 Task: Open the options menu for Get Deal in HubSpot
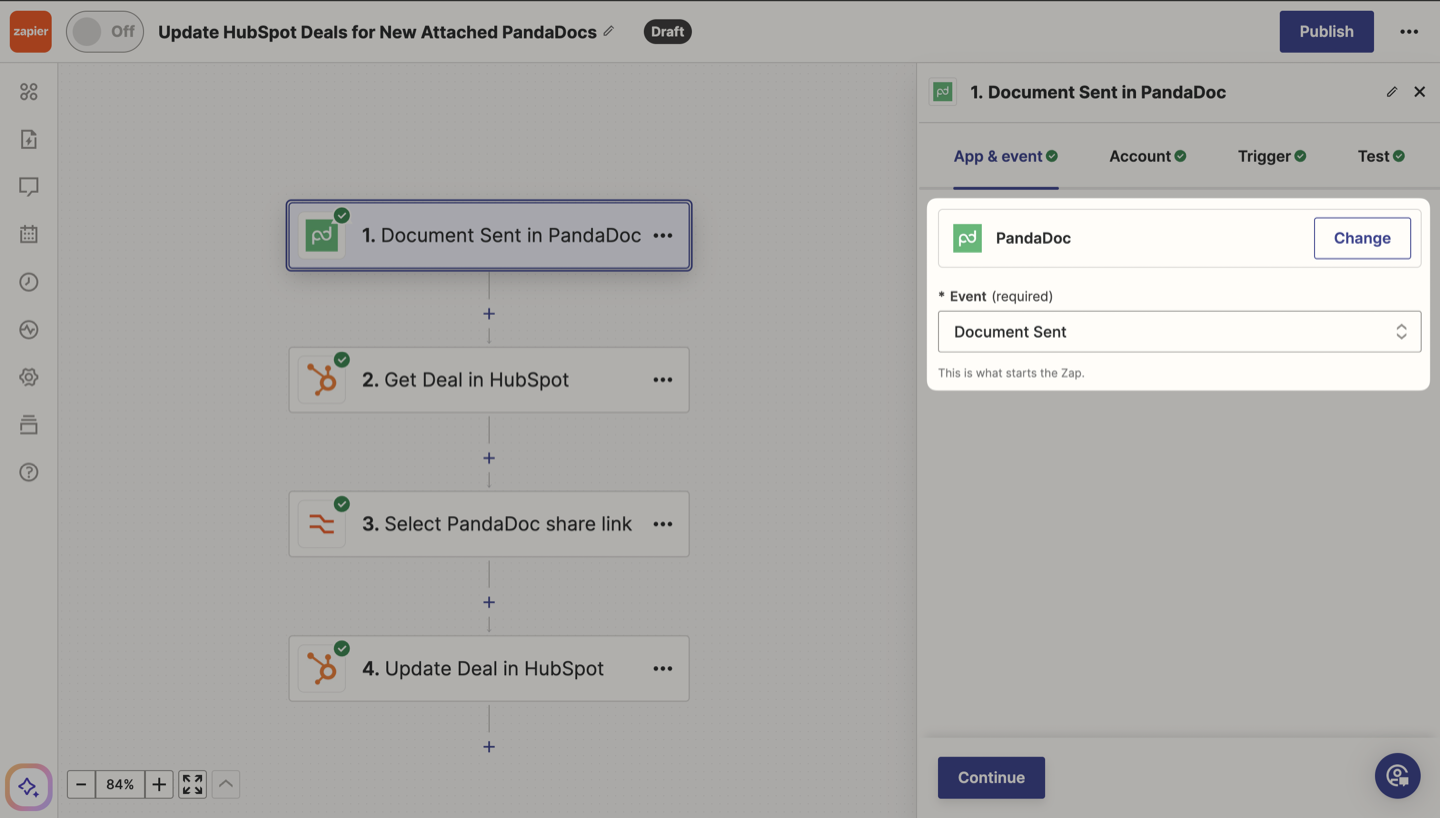[663, 380]
